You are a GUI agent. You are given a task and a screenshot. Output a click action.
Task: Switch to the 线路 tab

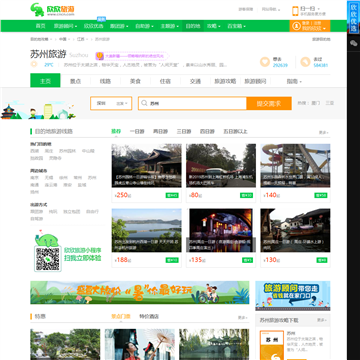(x=105, y=81)
